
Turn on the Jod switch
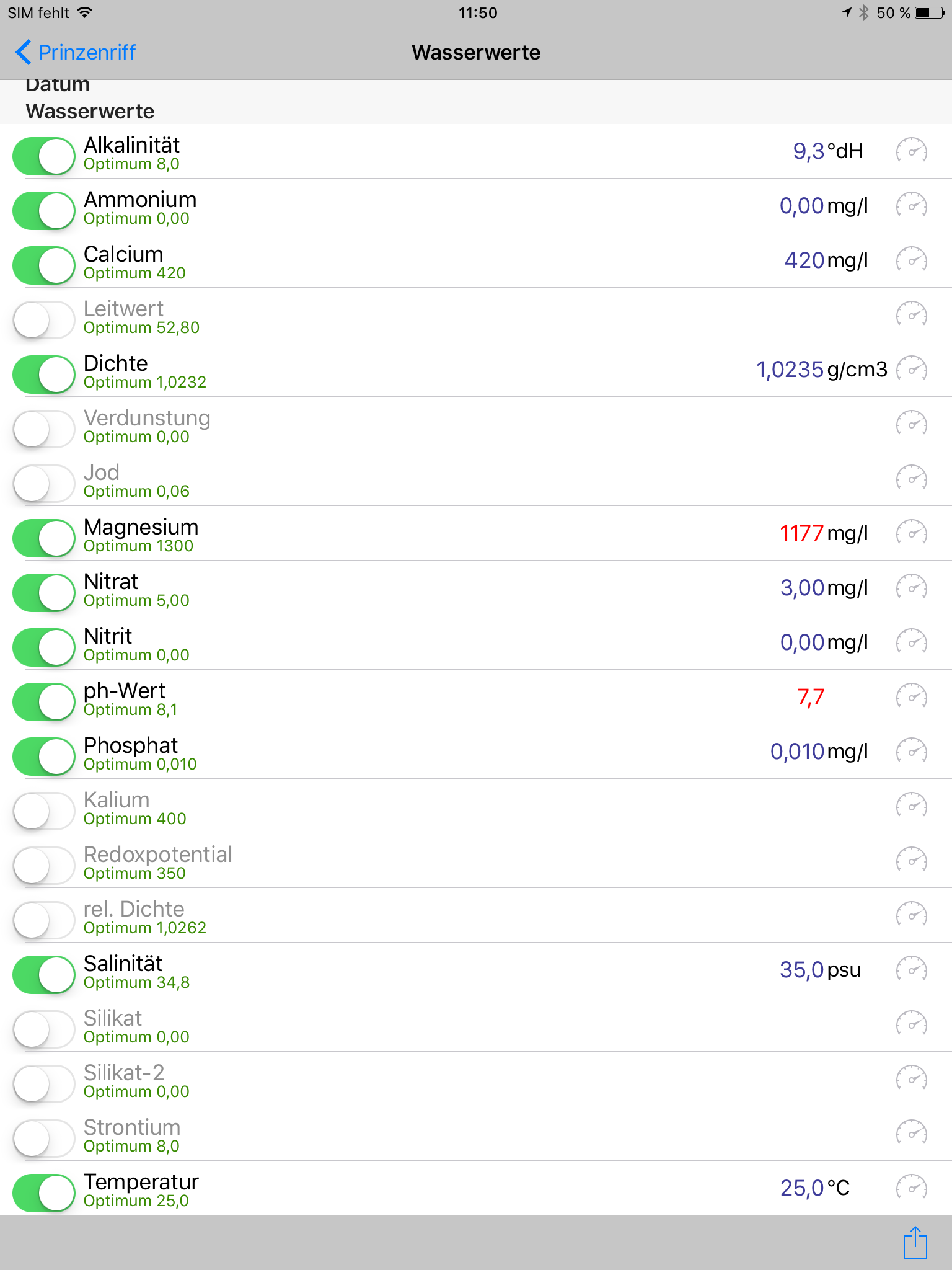point(44,484)
